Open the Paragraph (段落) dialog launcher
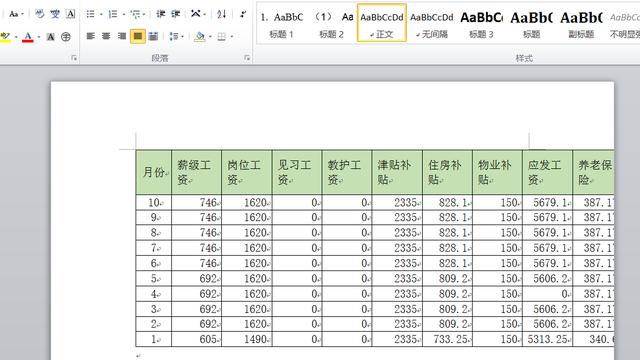 click(x=247, y=58)
